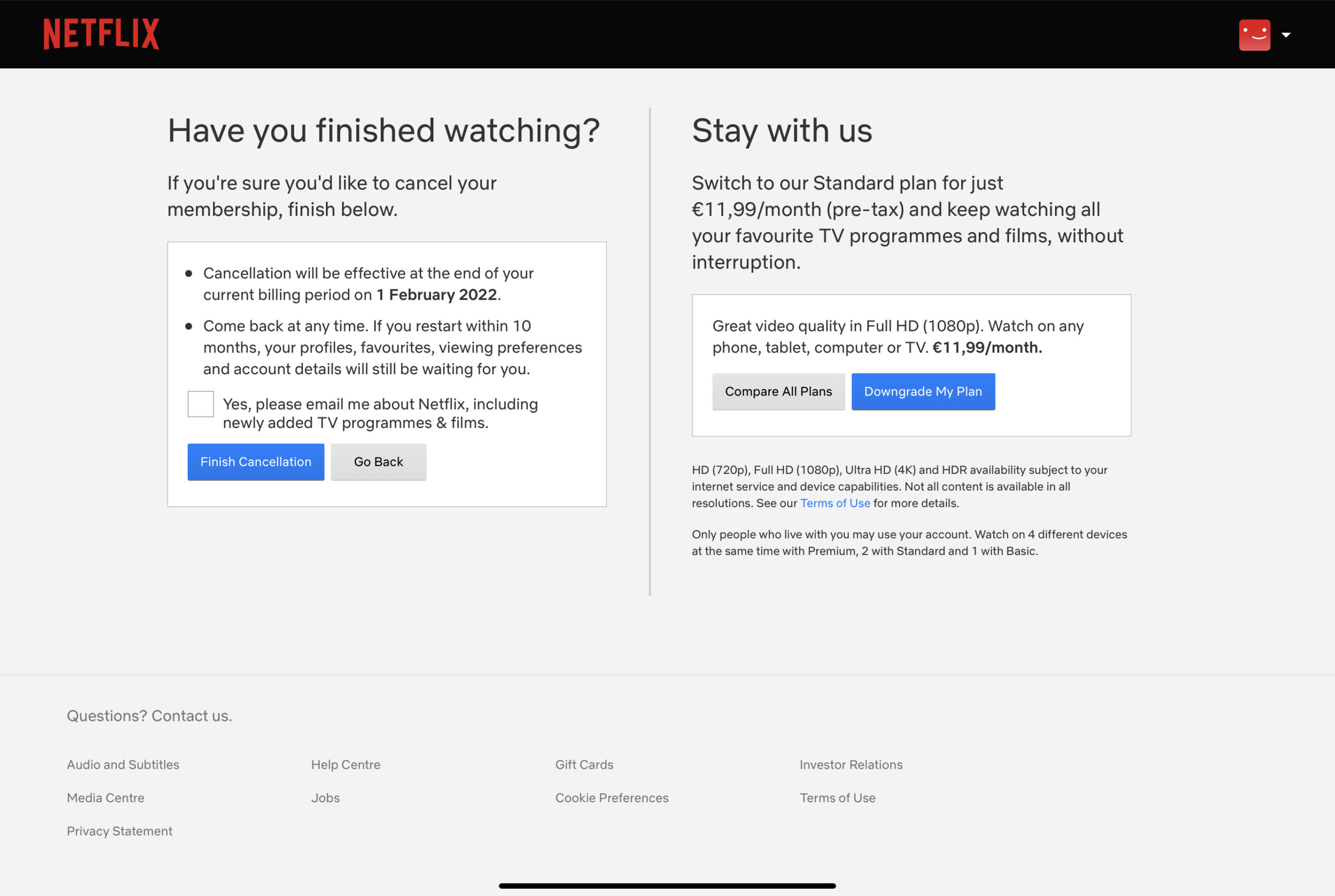The height and width of the screenshot is (896, 1335).
Task: Tick the email me about Netflix checkbox
Action: [x=201, y=404]
